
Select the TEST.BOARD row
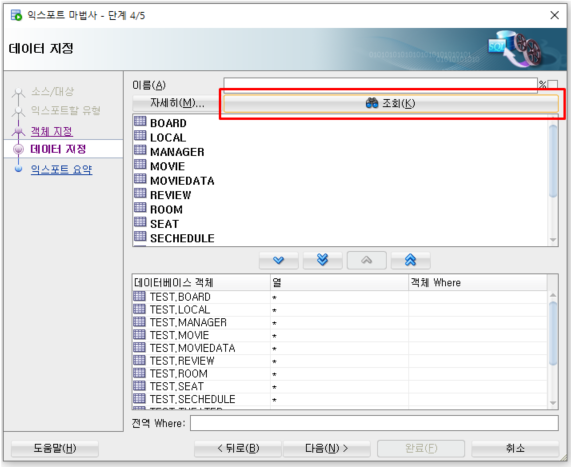(339, 297)
